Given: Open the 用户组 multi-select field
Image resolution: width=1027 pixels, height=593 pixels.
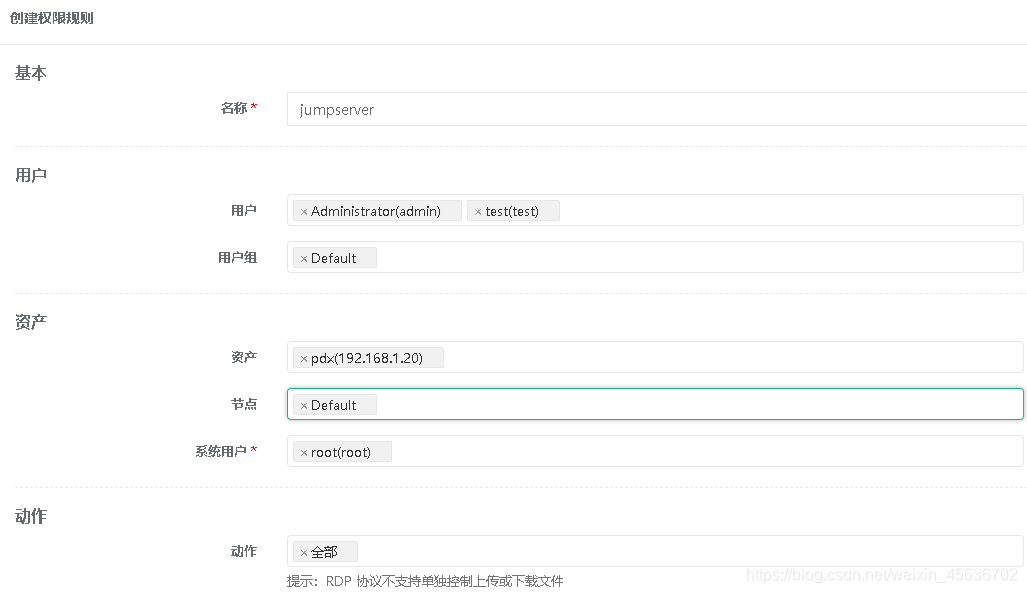Looking at the screenshot, I should coord(655,258).
